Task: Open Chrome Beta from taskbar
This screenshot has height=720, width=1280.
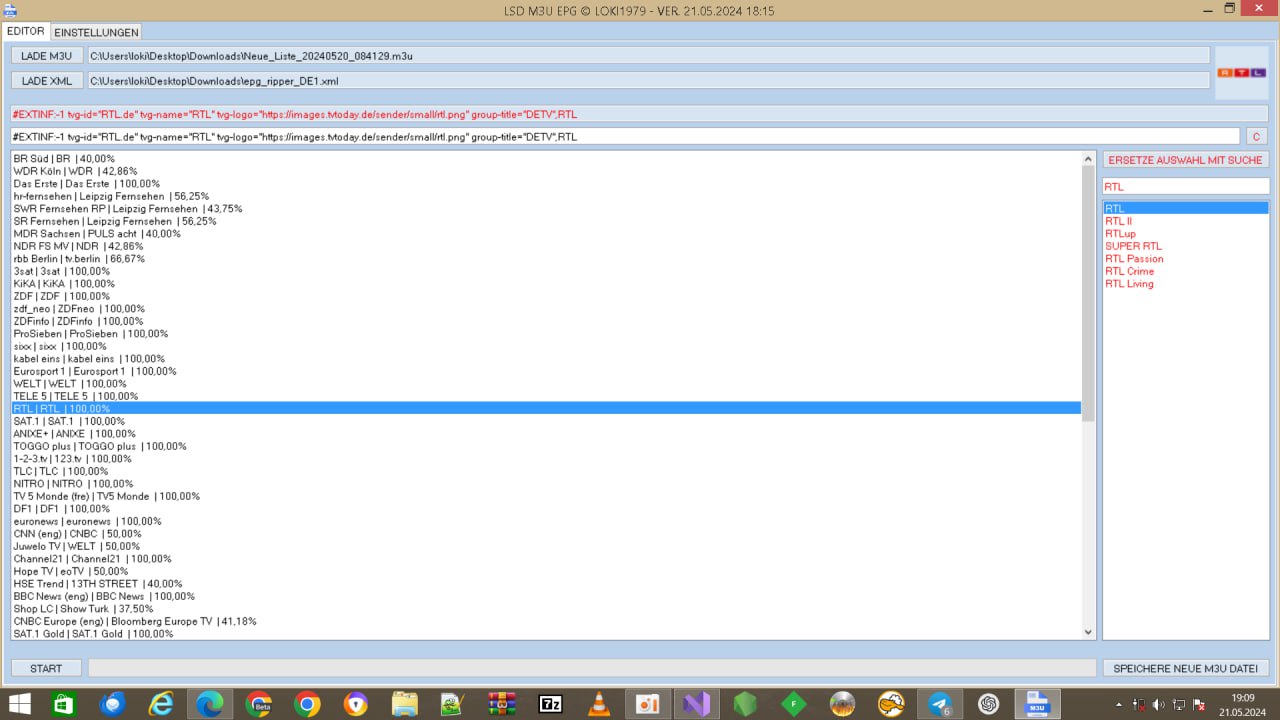Action: tap(258, 704)
